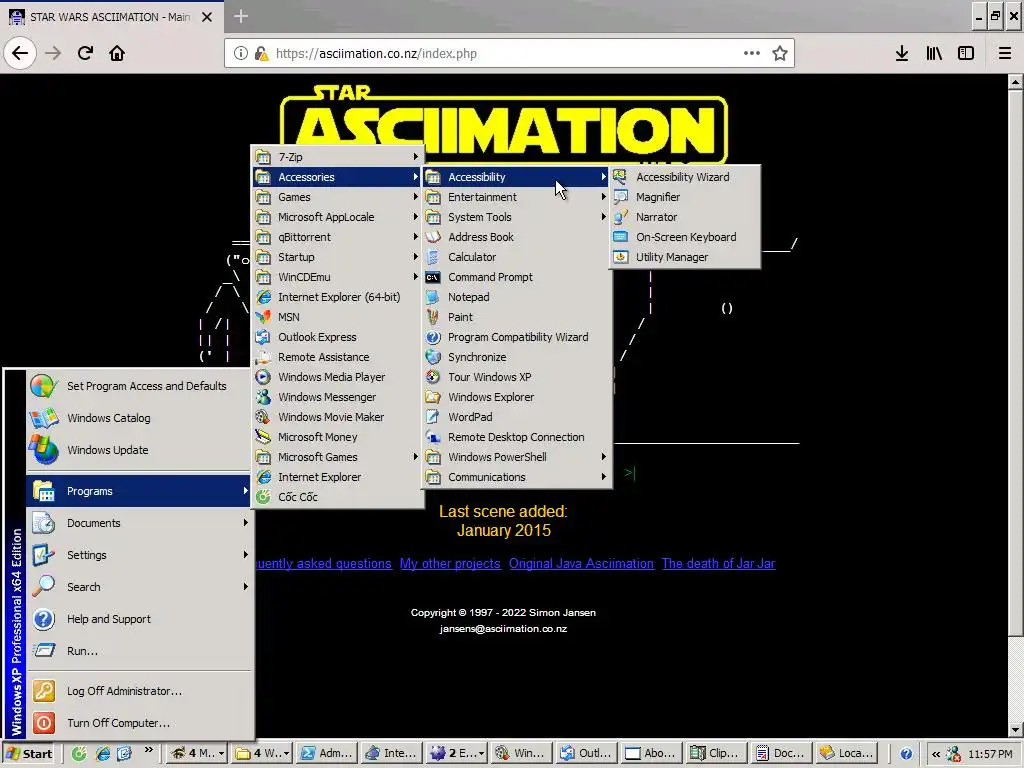The height and width of the screenshot is (768, 1024).
Task: Open 'The death of Jar Jar' link
Action: coord(718,564)
